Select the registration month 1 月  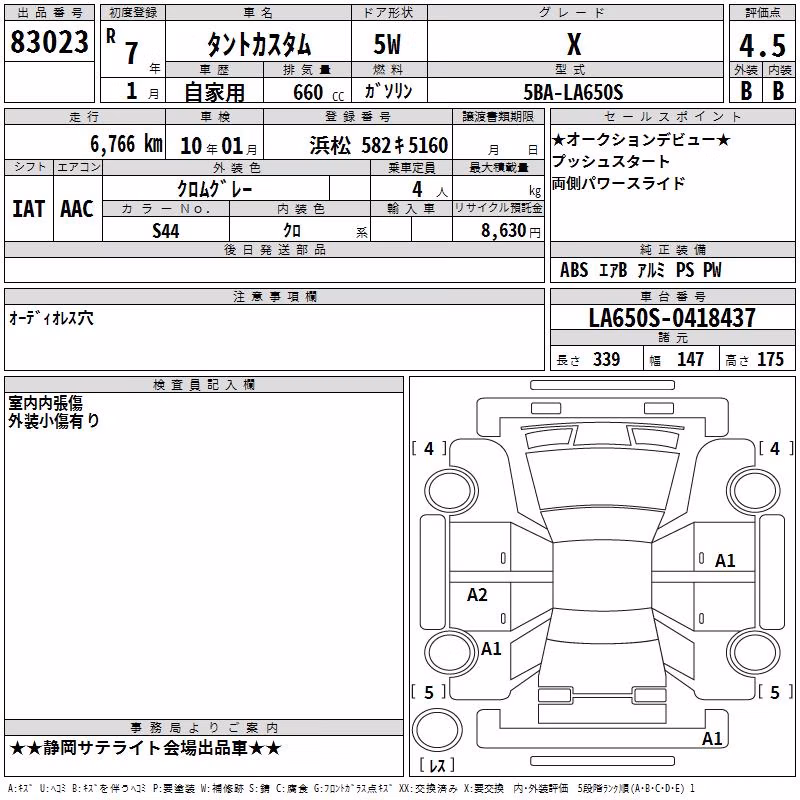click(143, 92)
